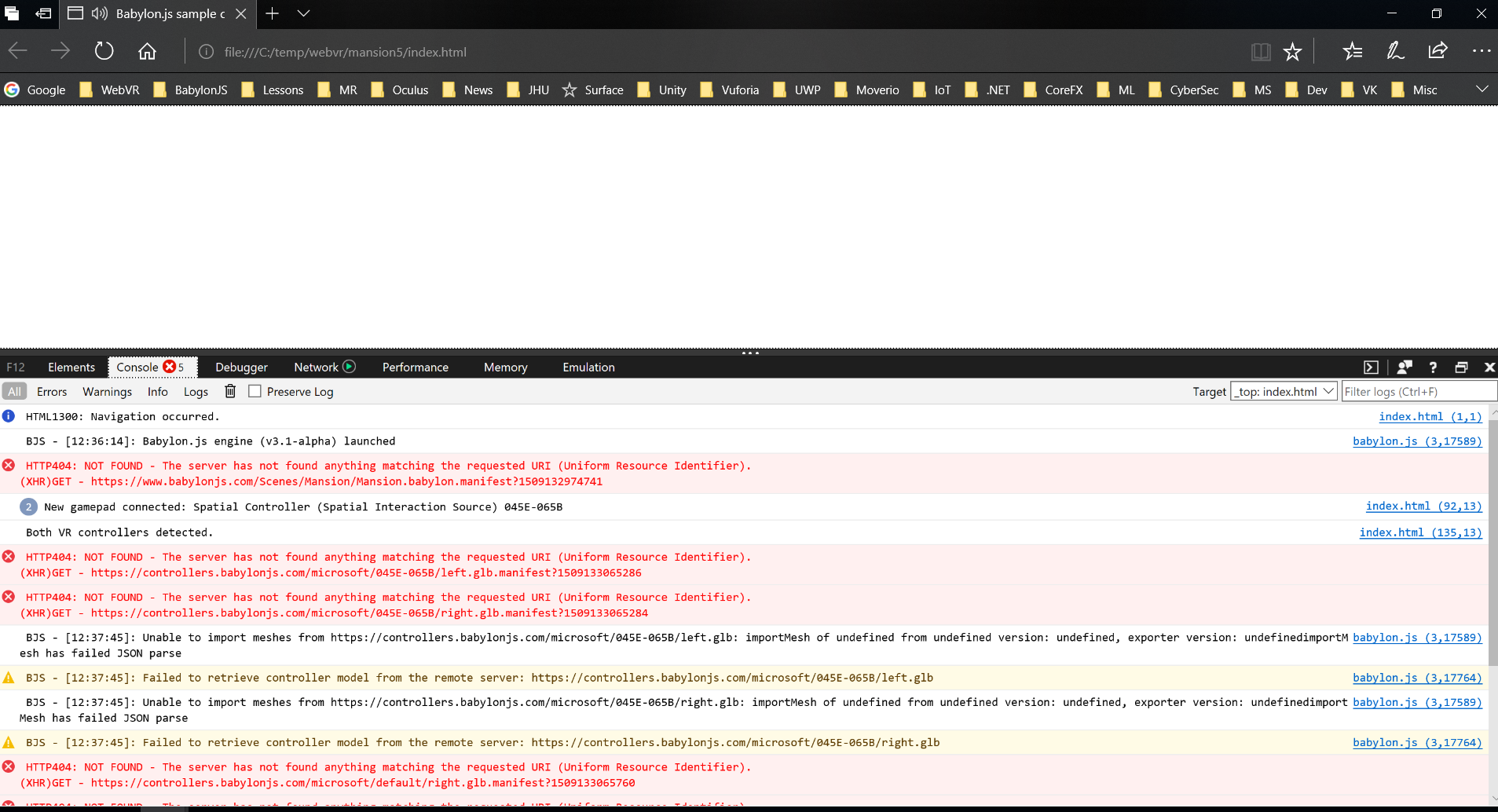Toggle the Info filter
1498x812 pixels.
[x=158, y=392]
